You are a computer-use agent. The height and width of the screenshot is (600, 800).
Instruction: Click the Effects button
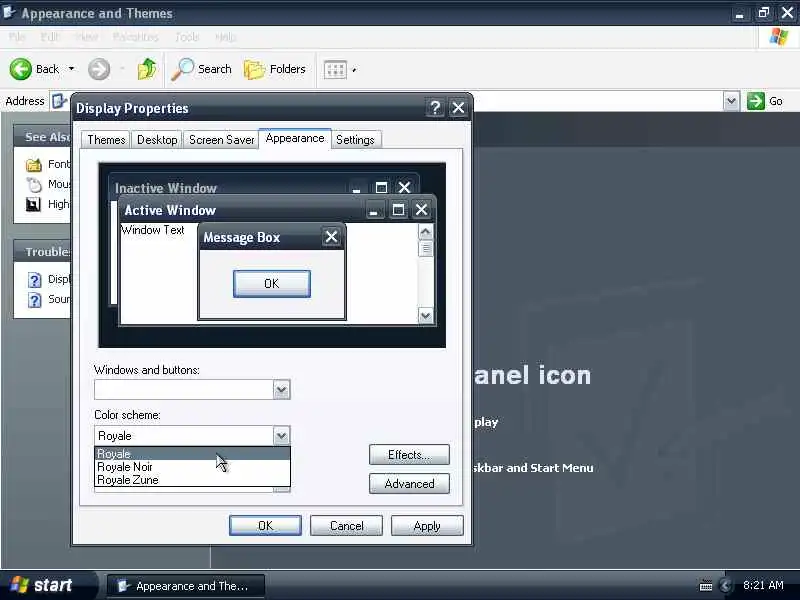[x=409, y=455]
